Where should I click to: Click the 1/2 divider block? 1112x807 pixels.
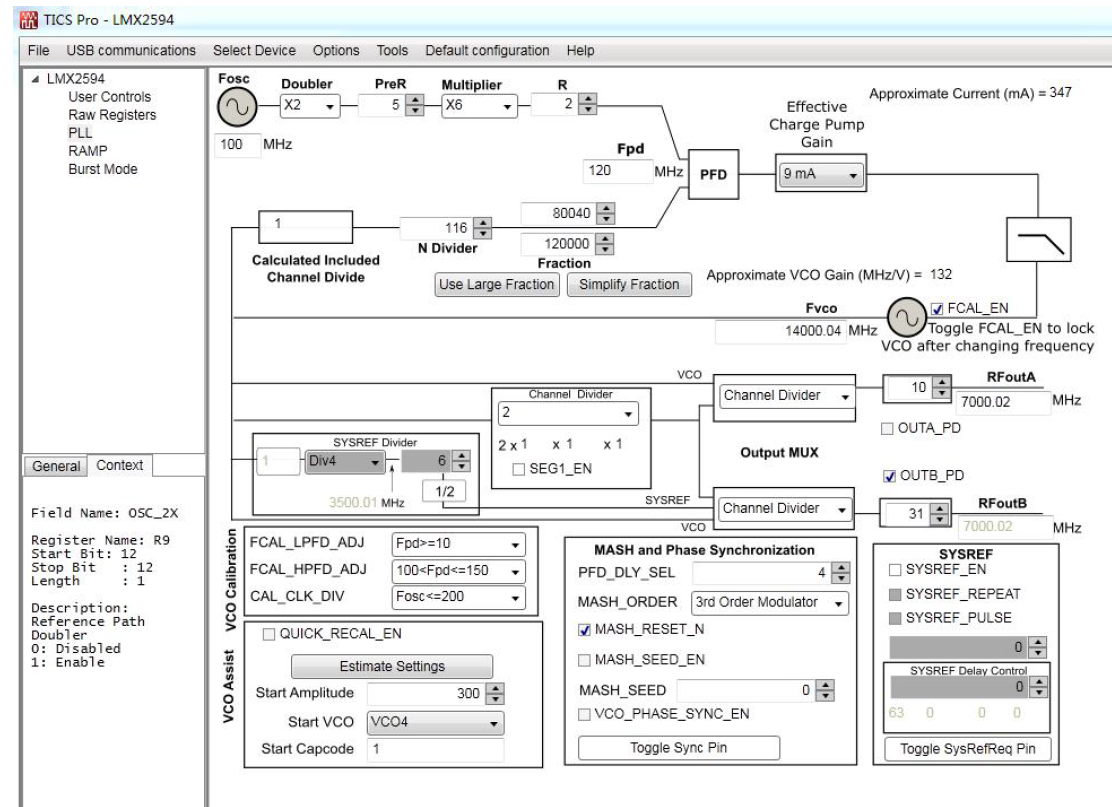pyautogui.click(x=445, y=491)
